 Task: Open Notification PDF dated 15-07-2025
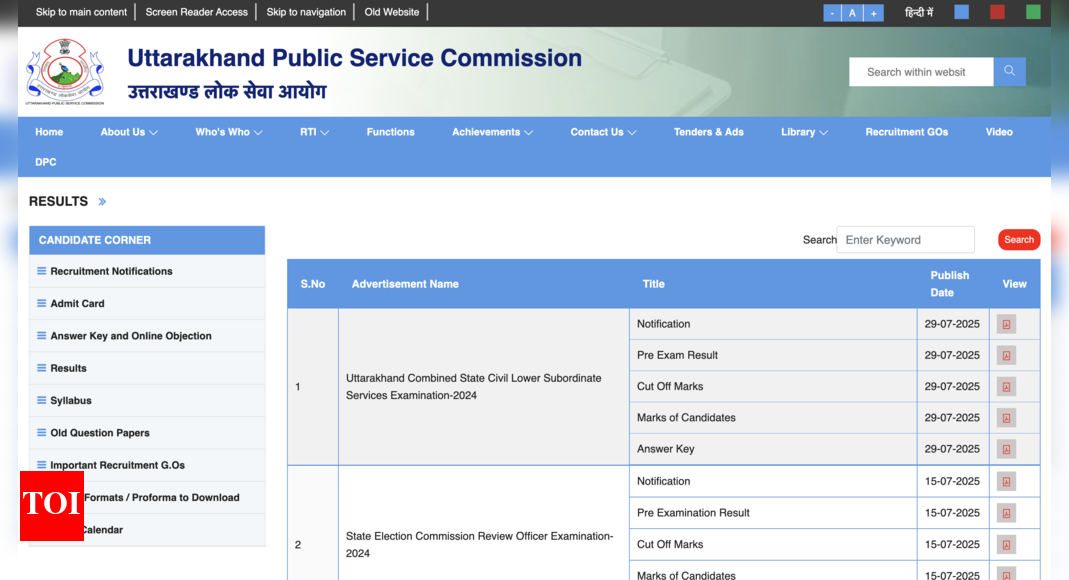click(1006, 481)
